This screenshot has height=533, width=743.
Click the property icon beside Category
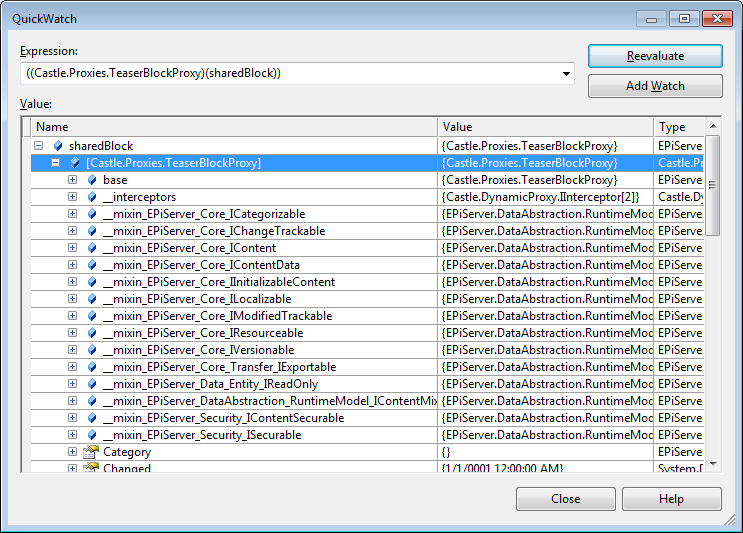91,452
